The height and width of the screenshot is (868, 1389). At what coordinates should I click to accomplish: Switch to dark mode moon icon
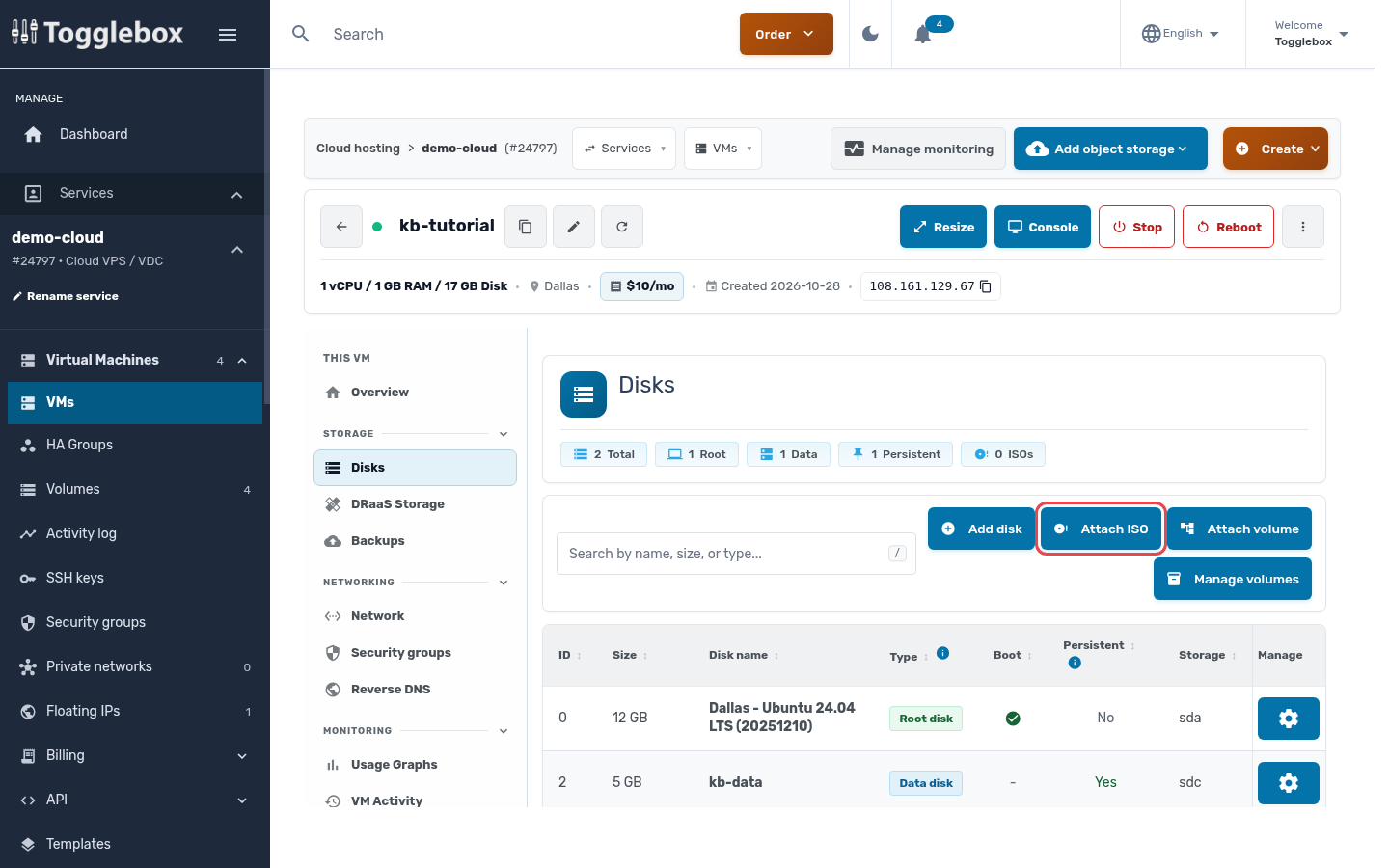tap(870, 34)
